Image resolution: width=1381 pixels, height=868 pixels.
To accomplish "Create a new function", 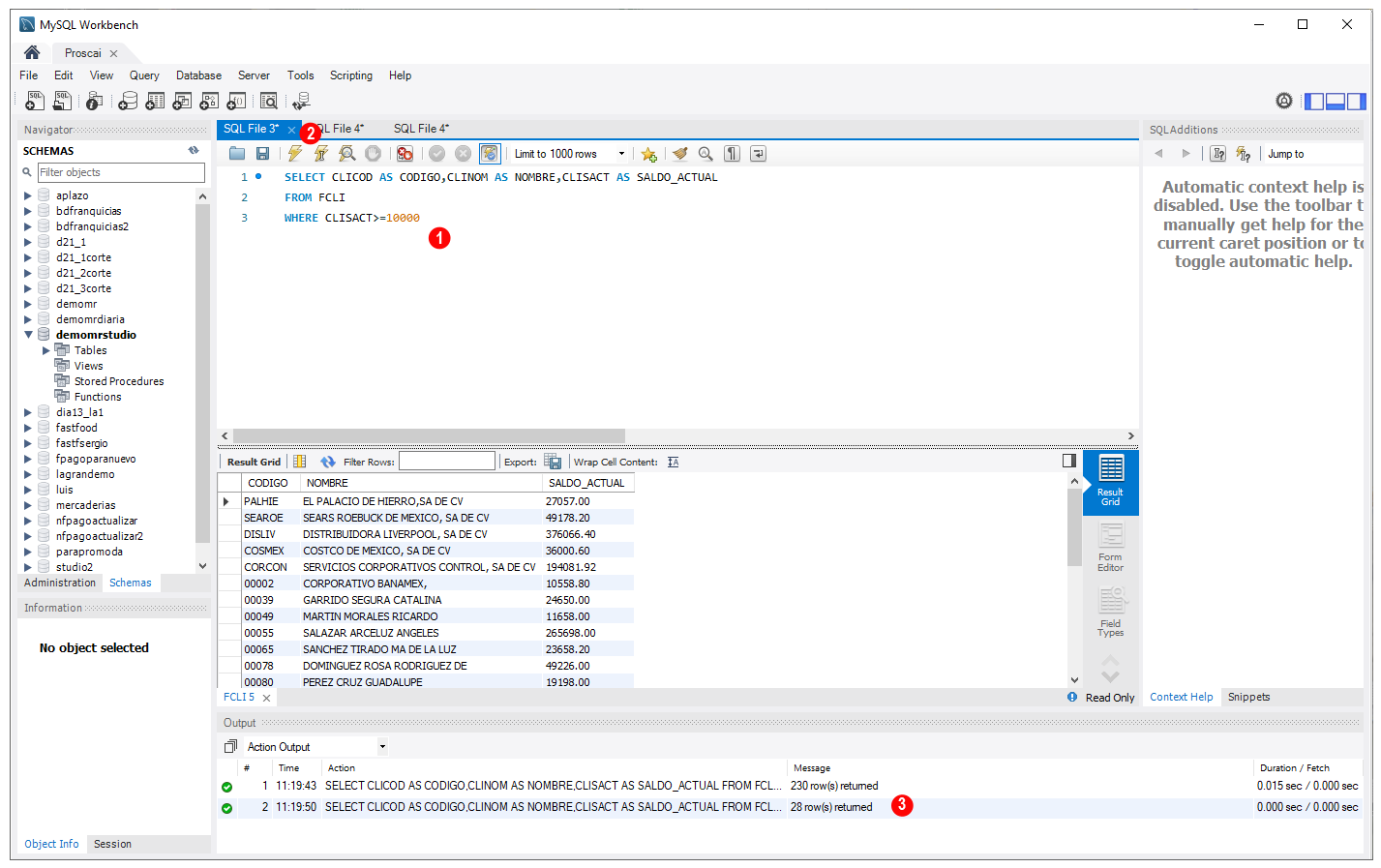I will (236, 101).
